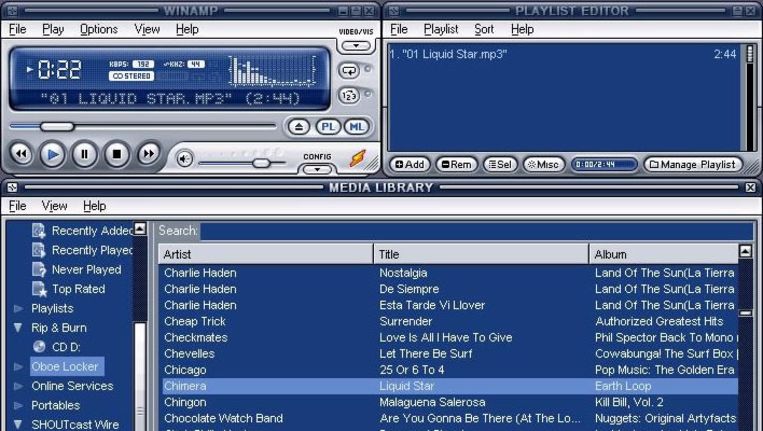Skip to next track button
This screenshot has width=763, height=431.
click(148, 154)
